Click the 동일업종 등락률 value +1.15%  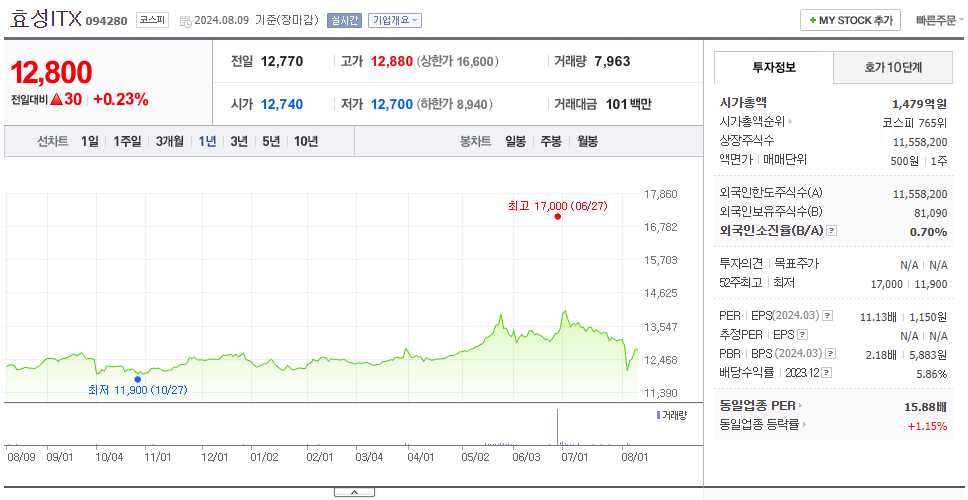(x=927, y=426)
